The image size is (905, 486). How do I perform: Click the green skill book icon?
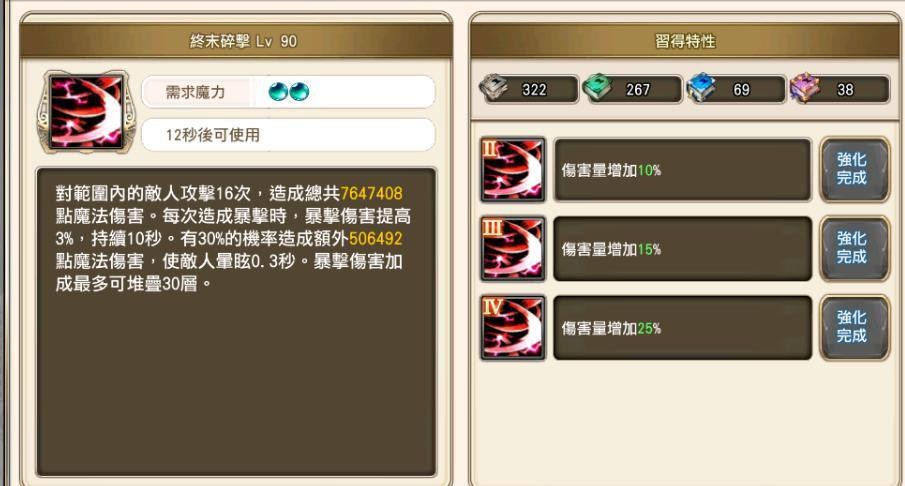597,88
